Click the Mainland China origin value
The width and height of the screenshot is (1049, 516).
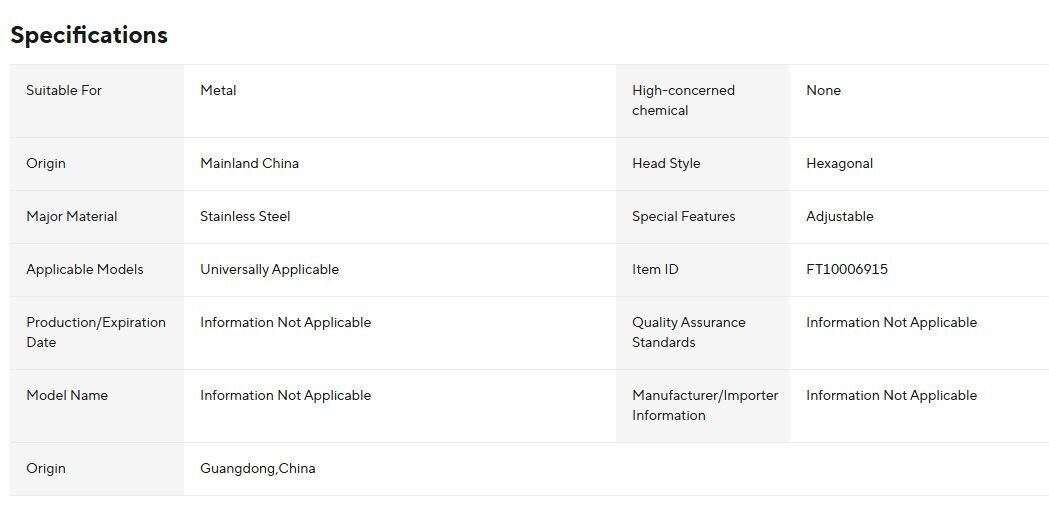[249, 163]
